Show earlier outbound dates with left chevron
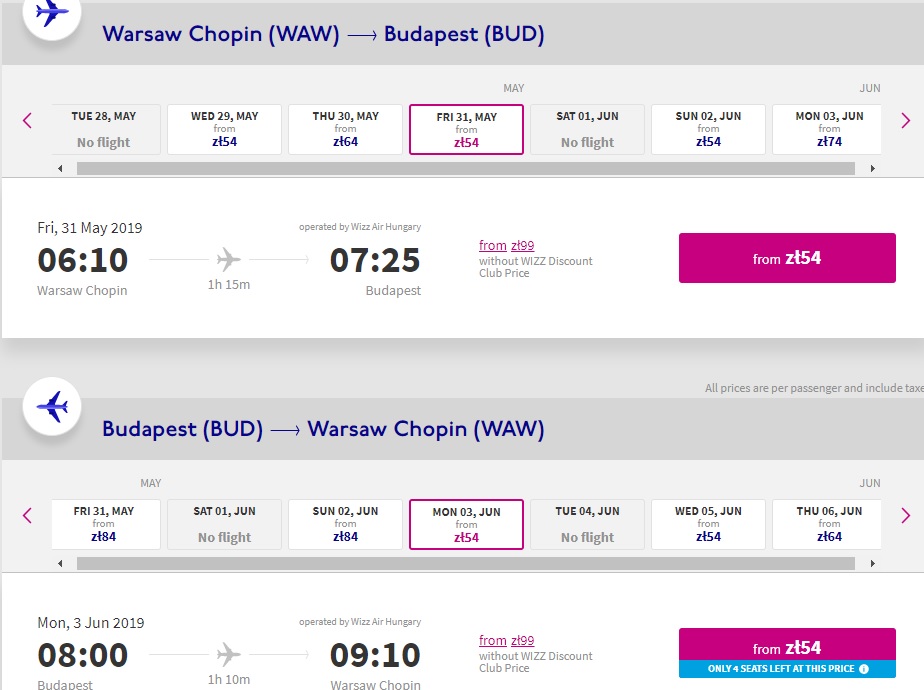This screenshot has width=924, height=690. pyautogui.click(x=27, y=121)
